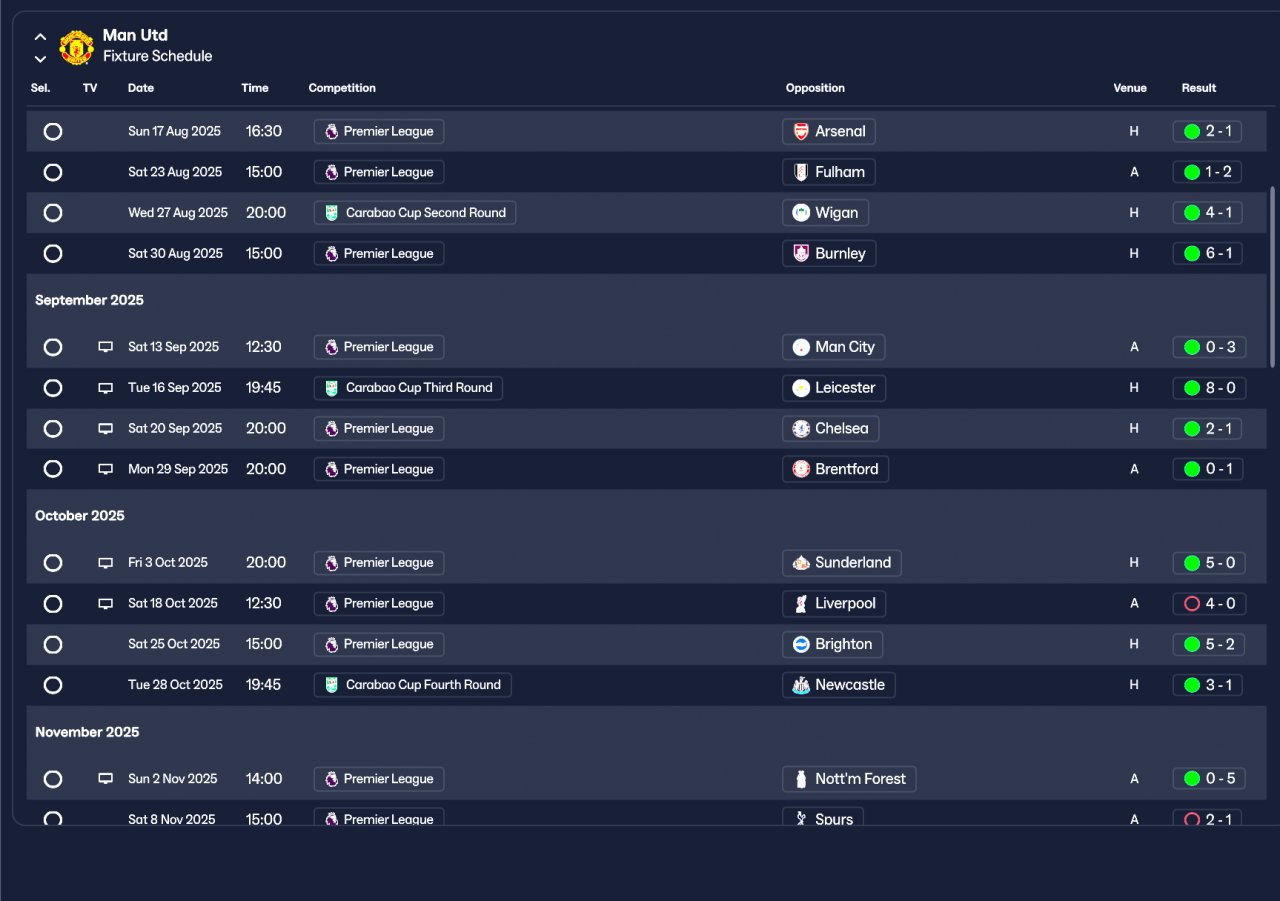Click the Wigan club badge

(x=801, y=213)
